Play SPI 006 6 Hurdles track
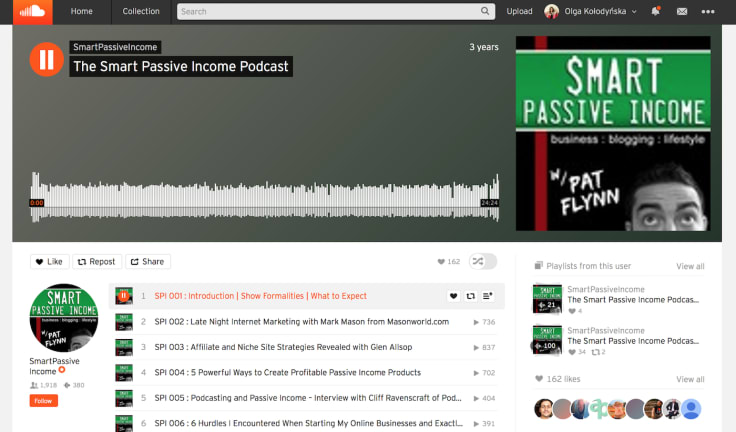Screen dimensions: 736x432 [308, 423]
